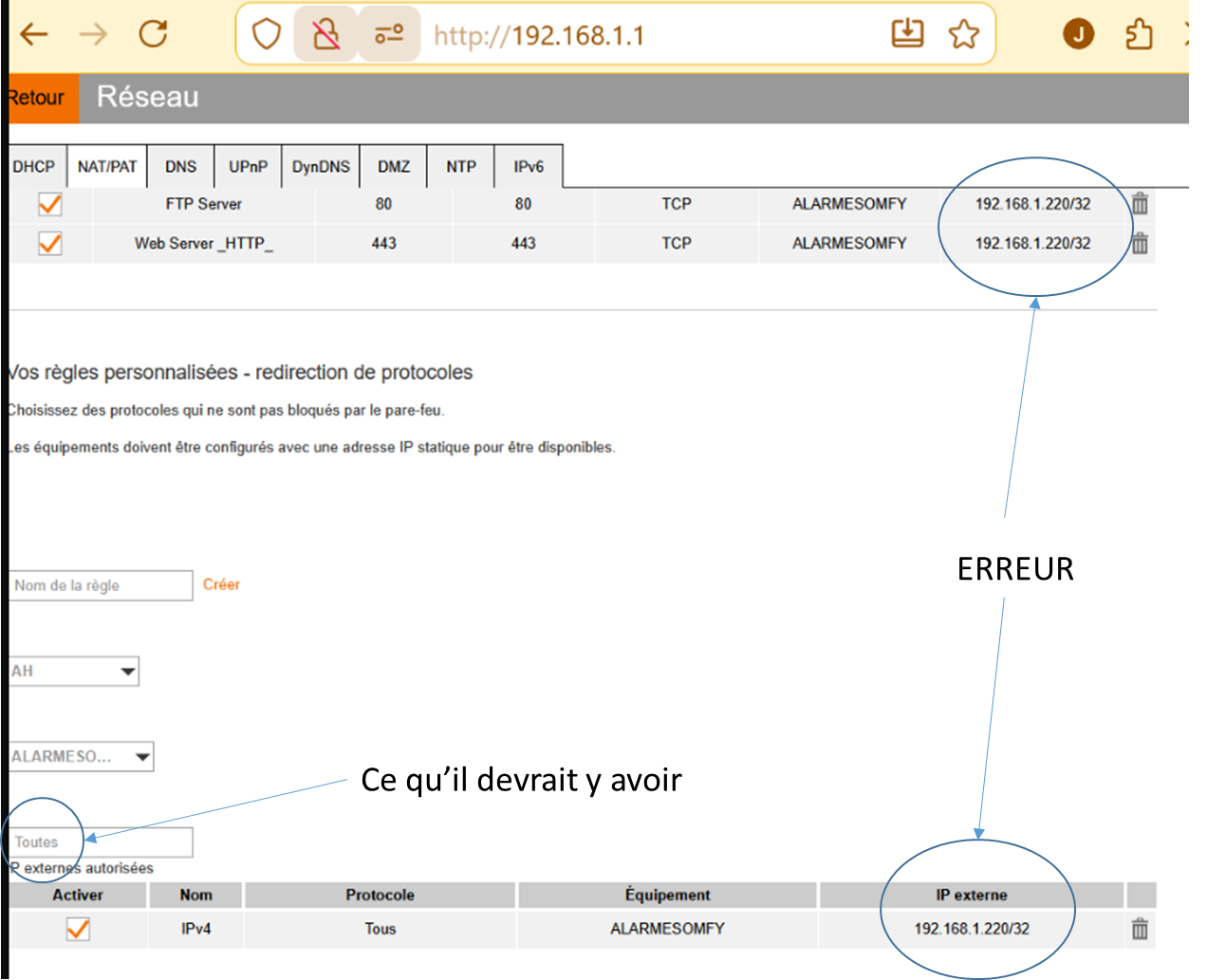Click the browser back arrow
Viewport: 1207px width, 980px height.
click(x=34, y=35)
